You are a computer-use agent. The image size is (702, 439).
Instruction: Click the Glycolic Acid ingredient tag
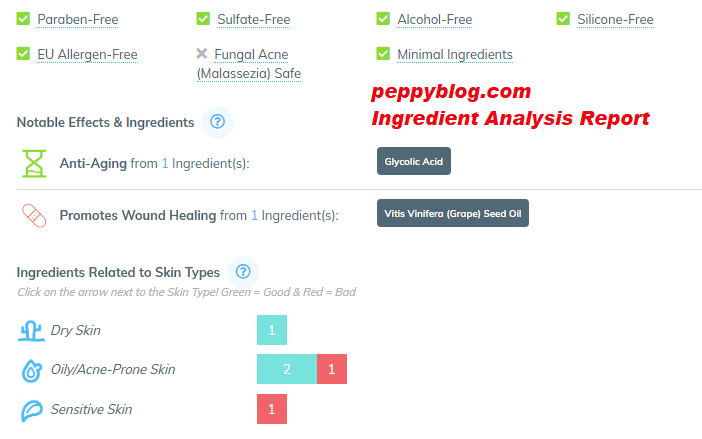click(413, 161)
